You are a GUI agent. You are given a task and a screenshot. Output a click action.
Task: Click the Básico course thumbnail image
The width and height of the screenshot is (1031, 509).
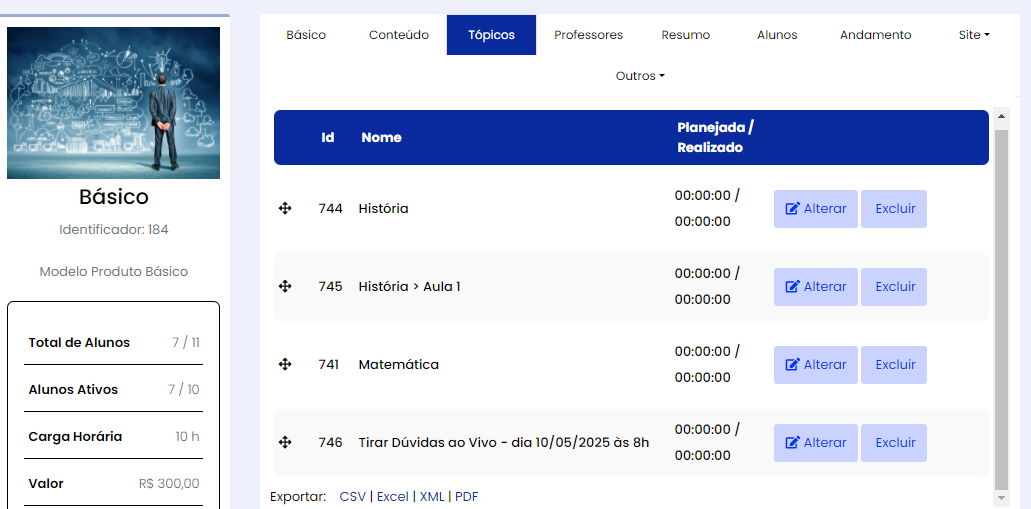coord(113,103)
